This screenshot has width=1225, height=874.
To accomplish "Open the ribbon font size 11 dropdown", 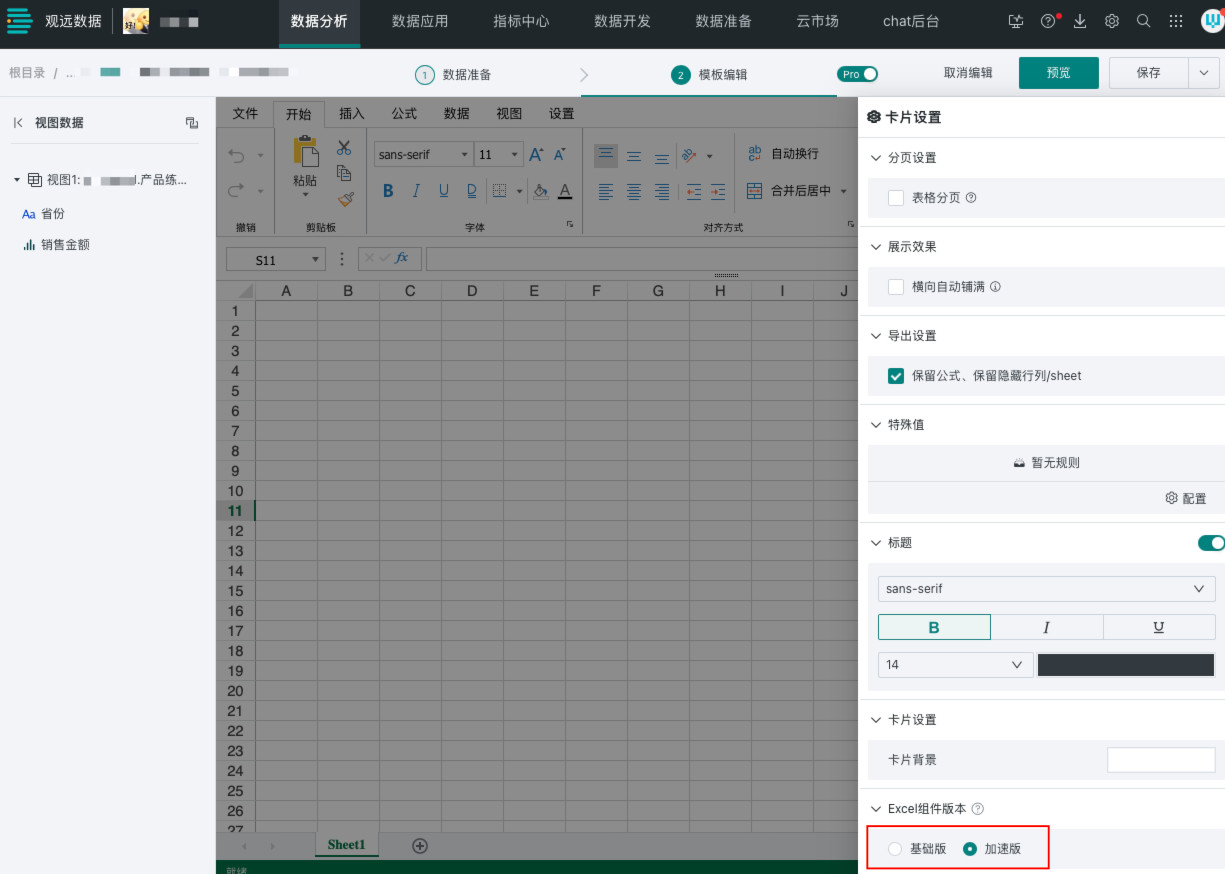I will click(515, 155).
